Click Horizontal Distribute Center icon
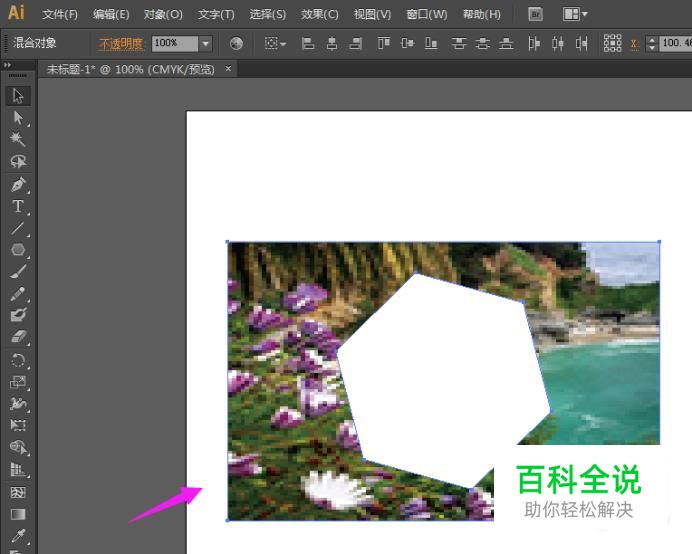 point(558,43)
